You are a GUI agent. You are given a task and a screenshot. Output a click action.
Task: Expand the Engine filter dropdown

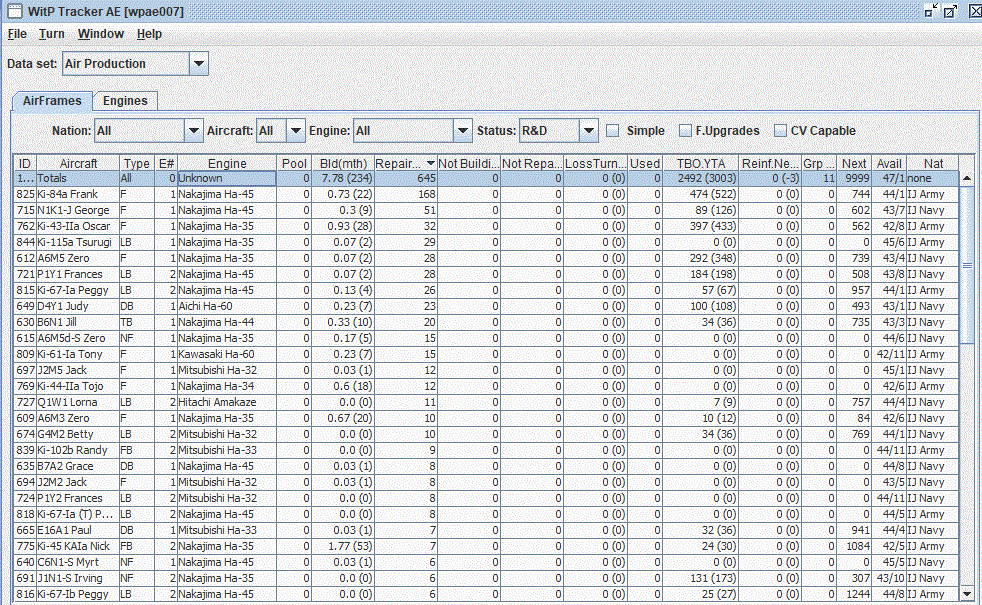coord(462,131)
